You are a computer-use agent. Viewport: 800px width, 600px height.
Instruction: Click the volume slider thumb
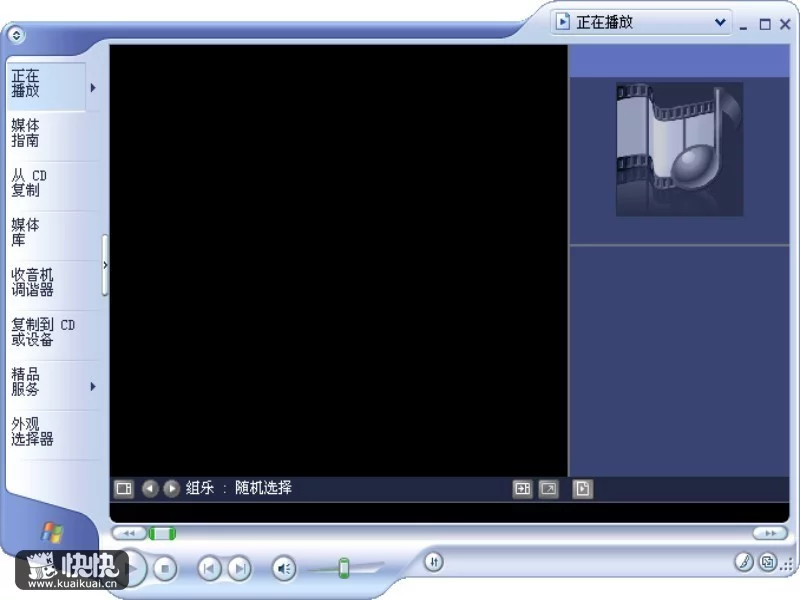[344, 568]
